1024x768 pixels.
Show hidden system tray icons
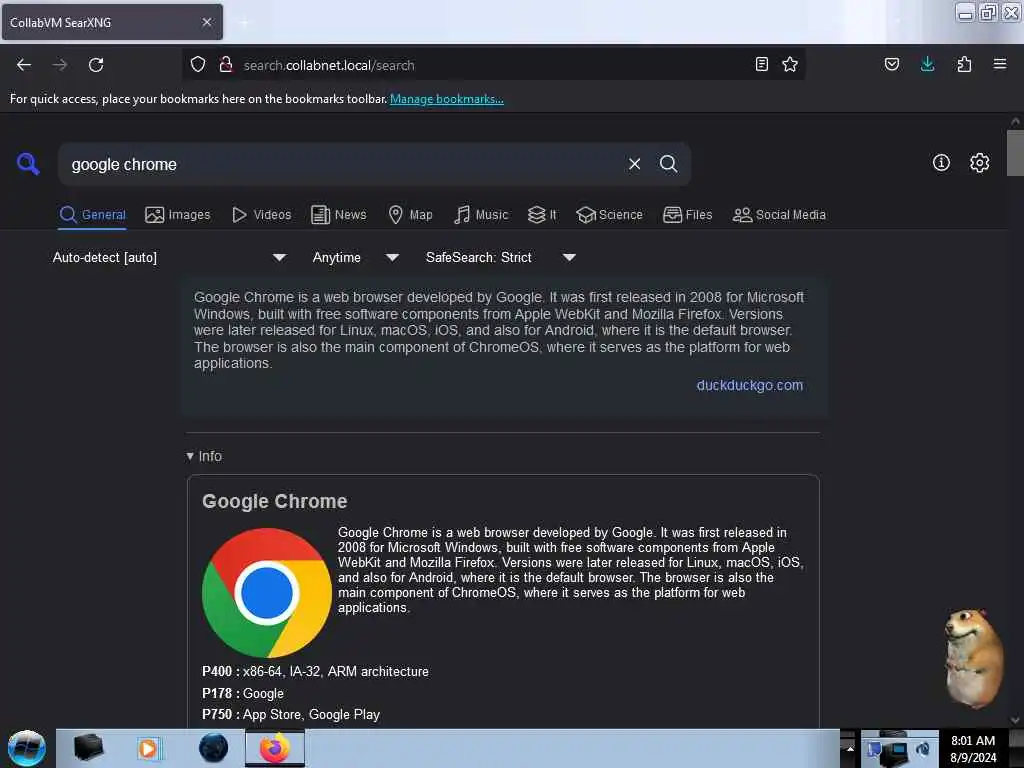[850, 748]
